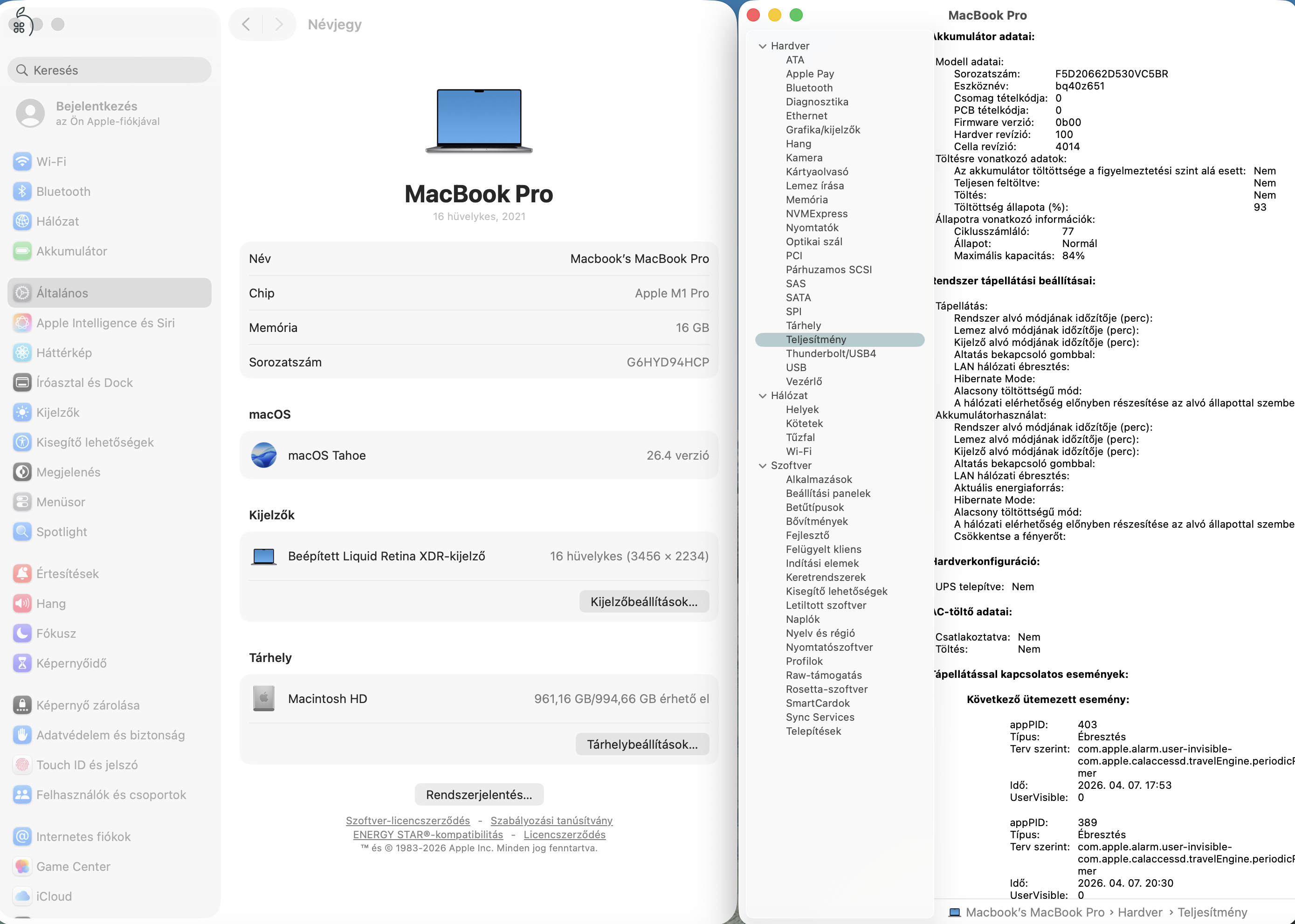The width and height of the screenshot is (1295, 924).
Task: Open the Értesítések settings pane
Action: (67, 573)
